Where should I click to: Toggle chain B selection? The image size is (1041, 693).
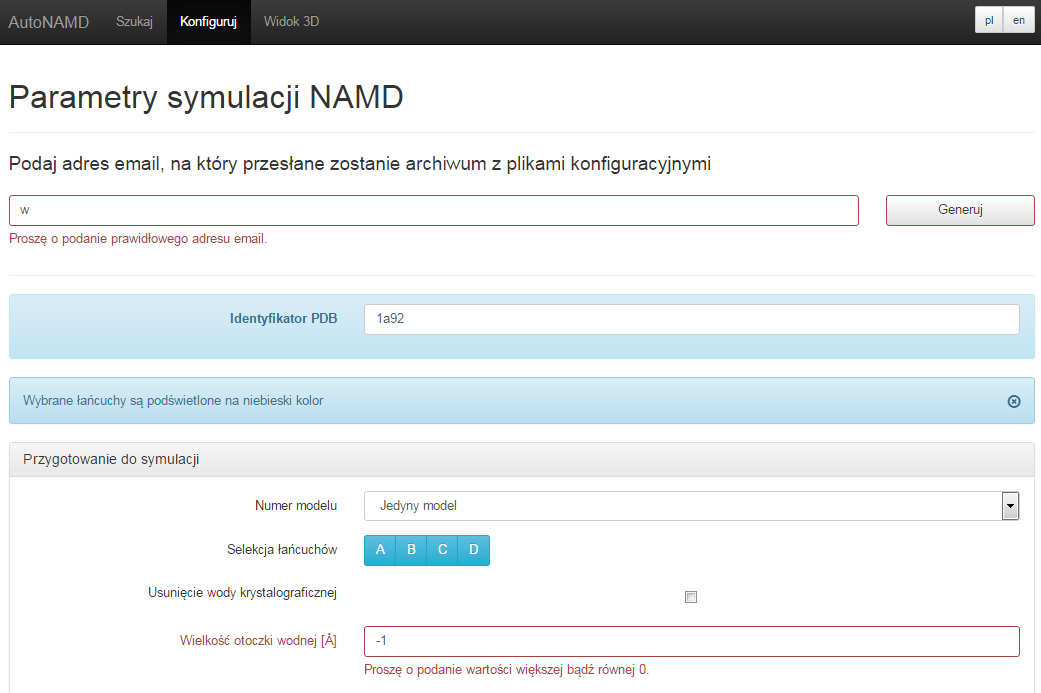click(x=411, y=550)
